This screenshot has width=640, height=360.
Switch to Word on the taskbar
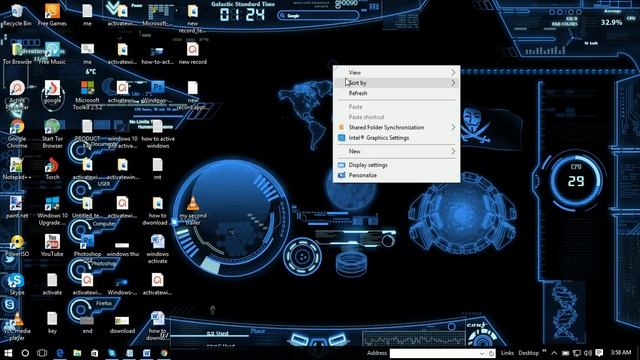coord(147,353)
